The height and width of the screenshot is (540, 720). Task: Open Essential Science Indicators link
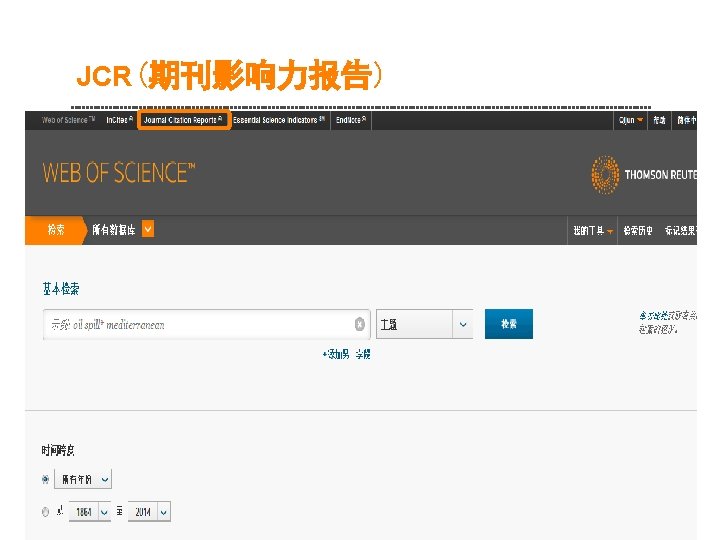point(279,120)
